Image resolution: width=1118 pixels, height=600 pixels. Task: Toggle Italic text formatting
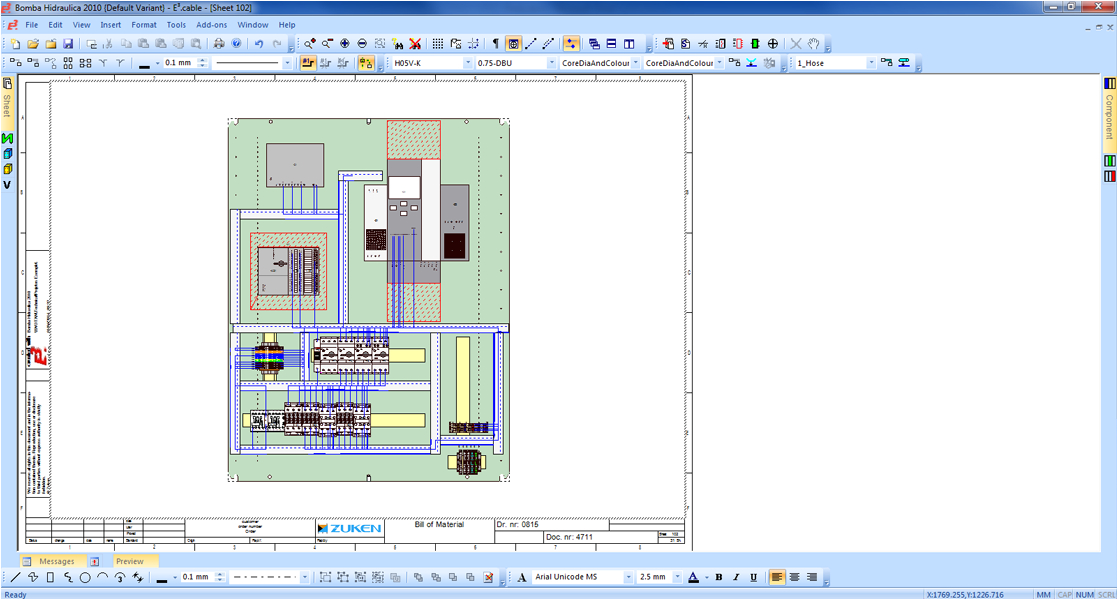[735, 577]
